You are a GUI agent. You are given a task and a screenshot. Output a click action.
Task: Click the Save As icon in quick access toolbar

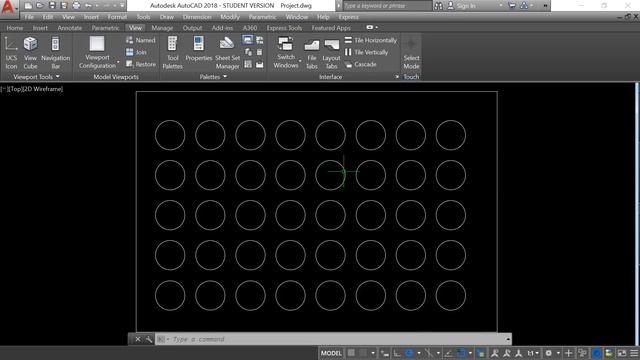pyautogui.click(x=64, y=6)
